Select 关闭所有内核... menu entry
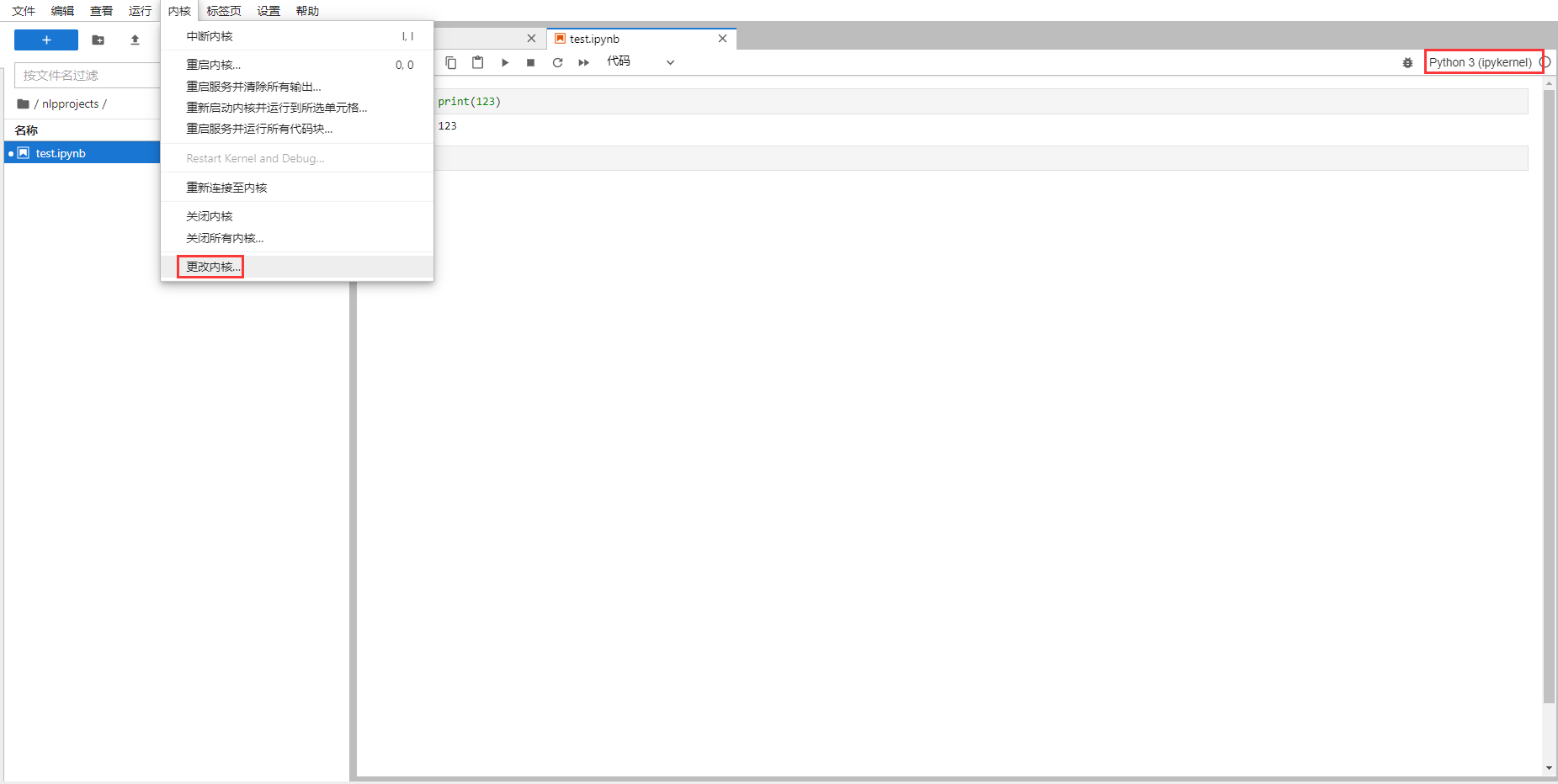Screen dimensions: 1558x784 [297, 238]
